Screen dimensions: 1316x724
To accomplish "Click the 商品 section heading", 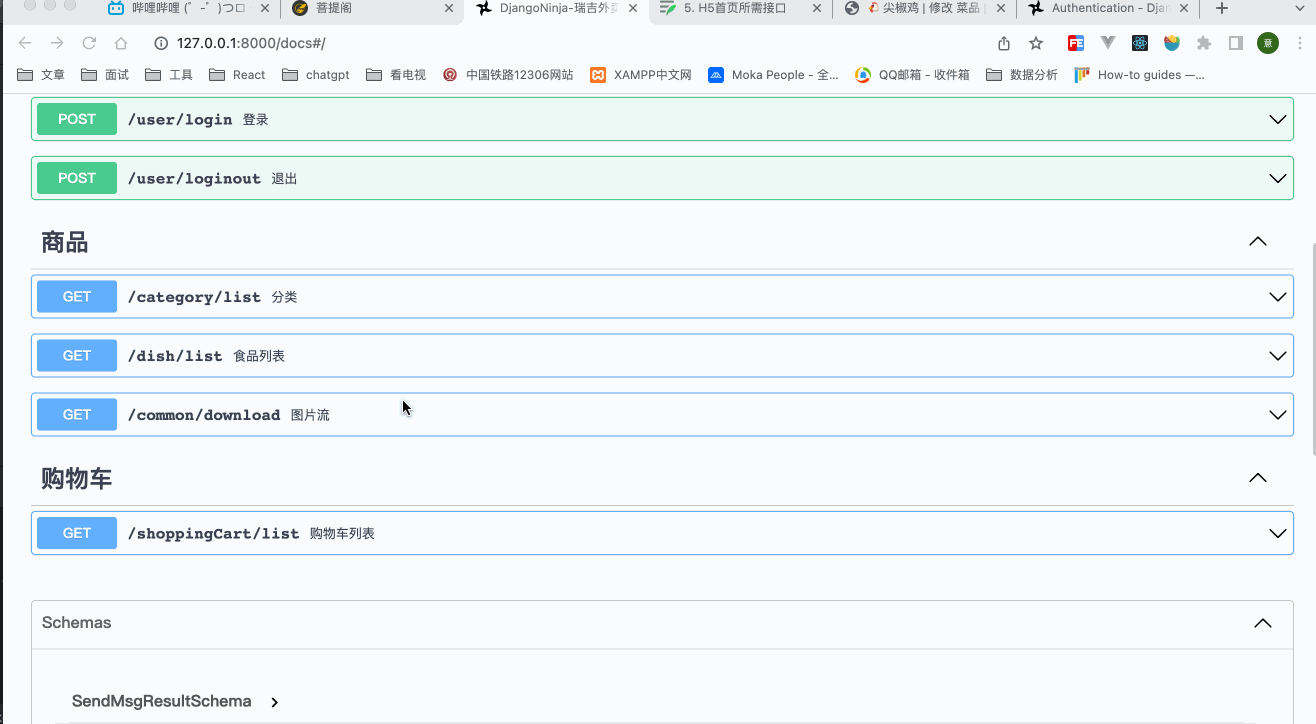I will tap(65, 242).
